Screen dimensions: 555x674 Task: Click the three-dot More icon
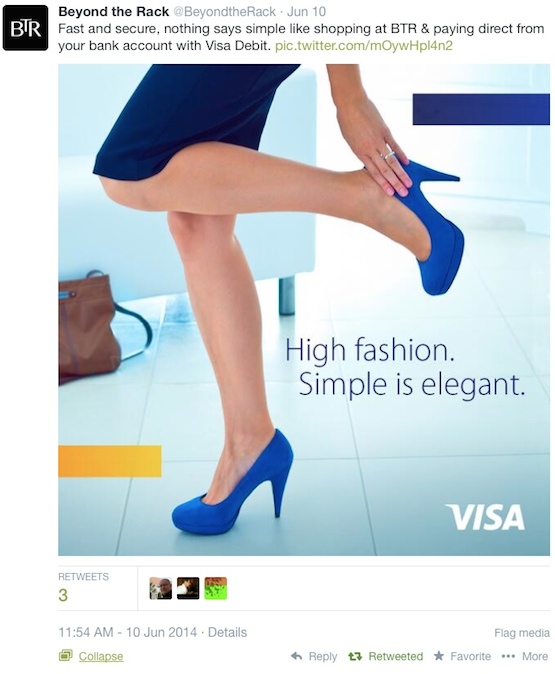click(508, 656)
